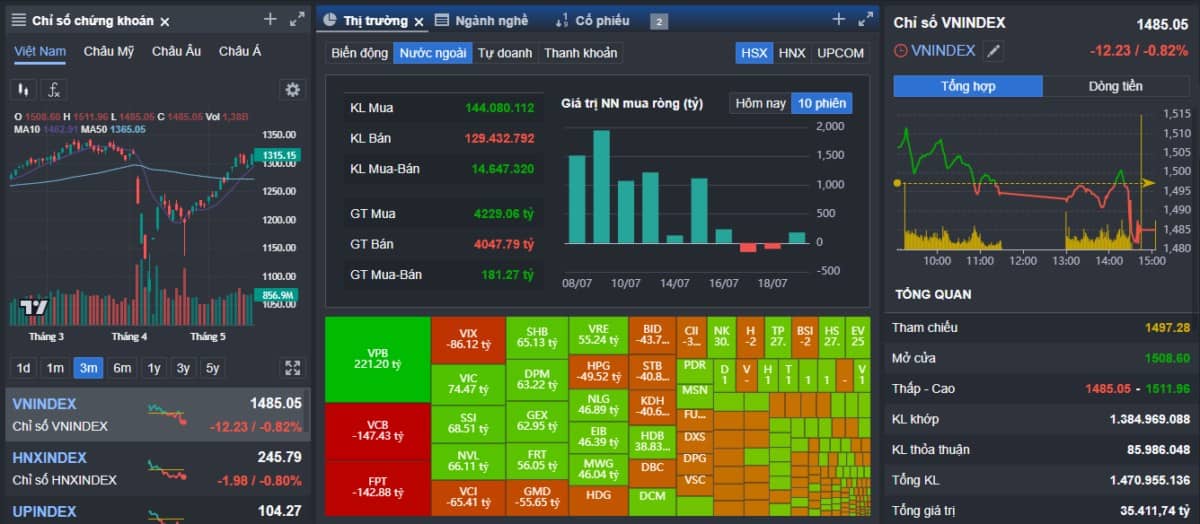Click the Mở cửa value 1508.60

(1167, 358)
